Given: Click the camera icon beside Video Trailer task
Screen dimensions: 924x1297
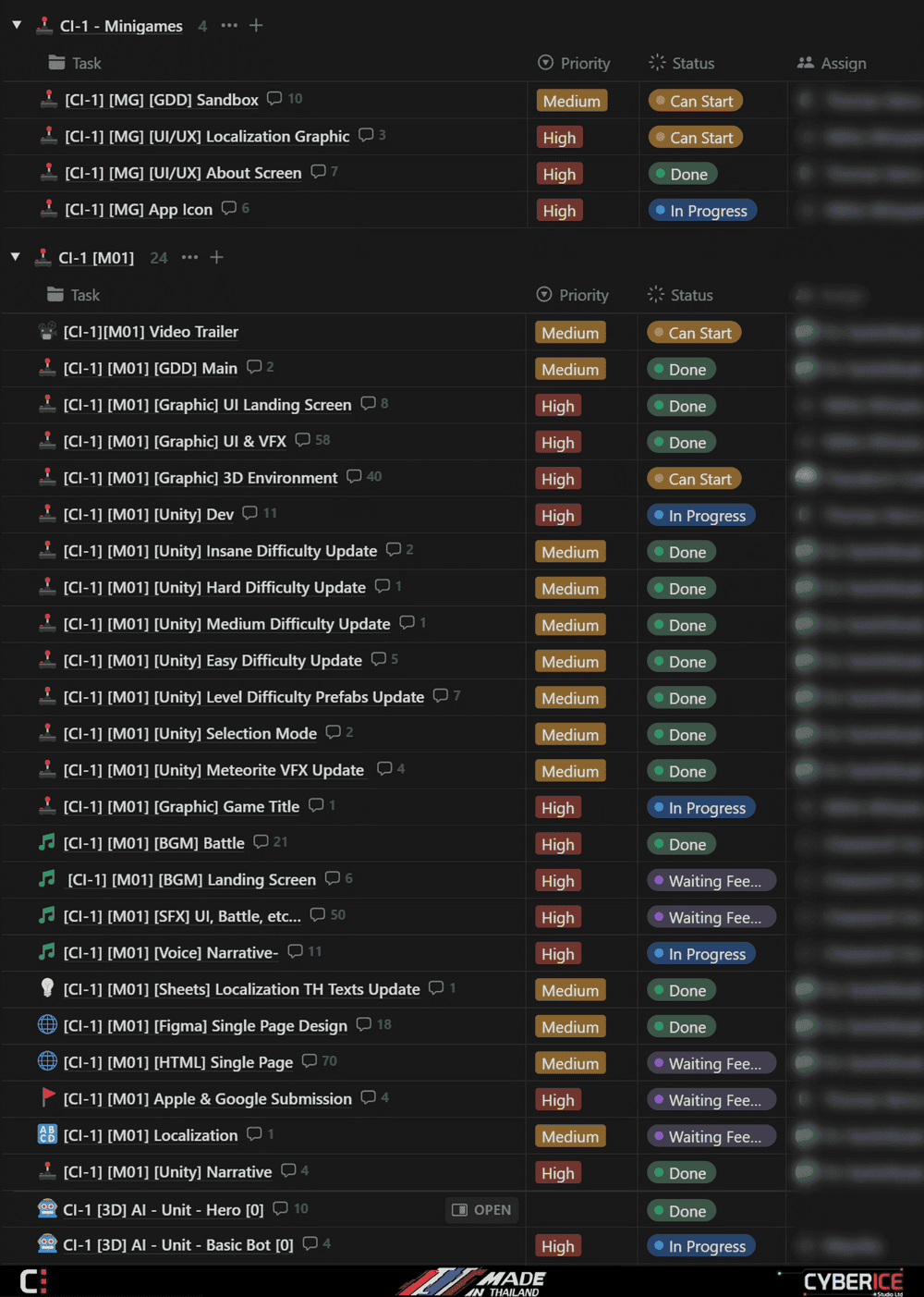Looking at the screenshot, I should tap(47, 331).
